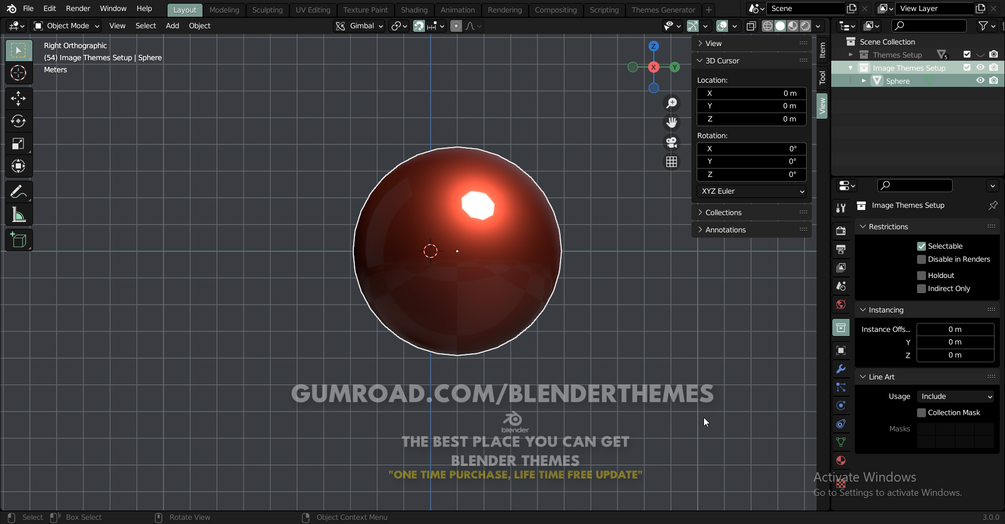Select the Add Cube tool

point(19,240)
